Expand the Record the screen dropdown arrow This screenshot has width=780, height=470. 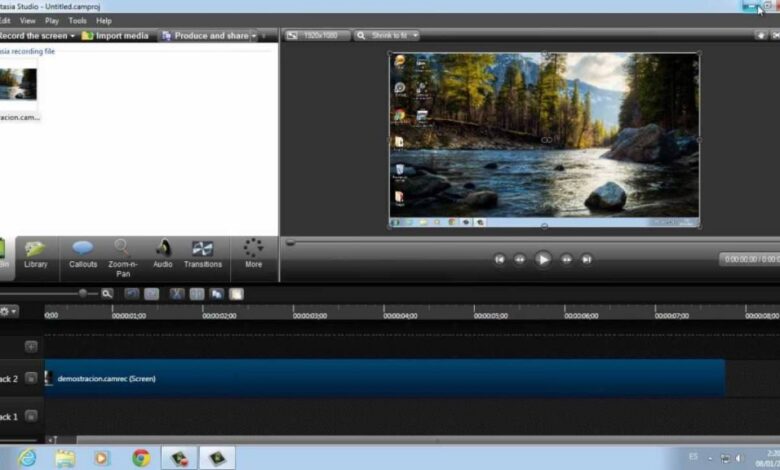click(x=73, y=36)
